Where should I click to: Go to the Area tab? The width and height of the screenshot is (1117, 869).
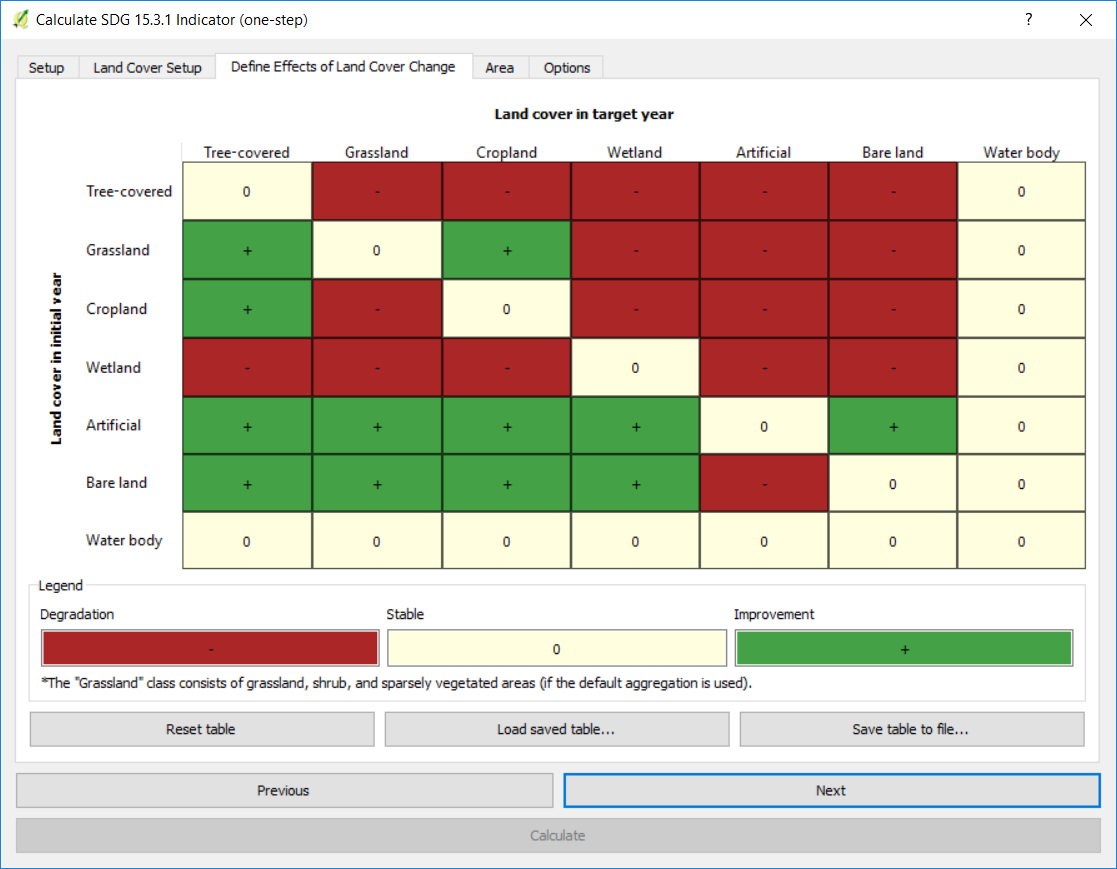pyautogui.click(x=499, y=68)
